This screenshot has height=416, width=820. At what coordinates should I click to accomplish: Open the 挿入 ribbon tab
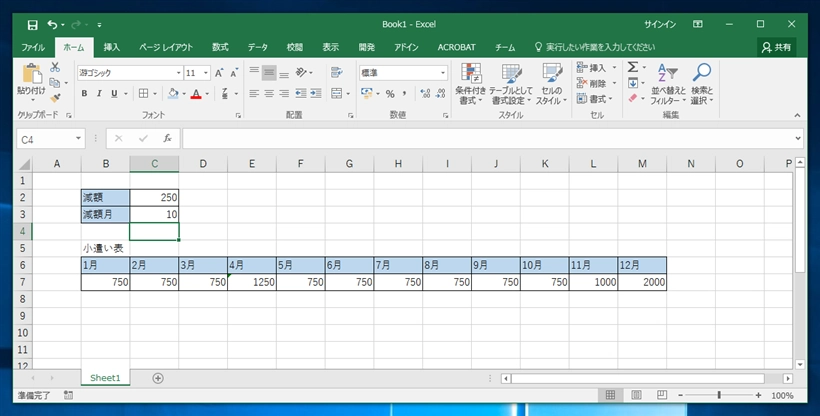[x=111, y=47]
